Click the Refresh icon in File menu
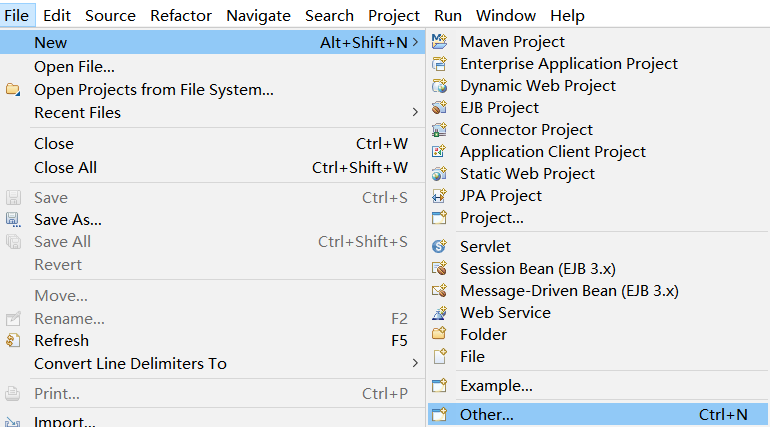 pyautogui.click(x=13, y=340)
